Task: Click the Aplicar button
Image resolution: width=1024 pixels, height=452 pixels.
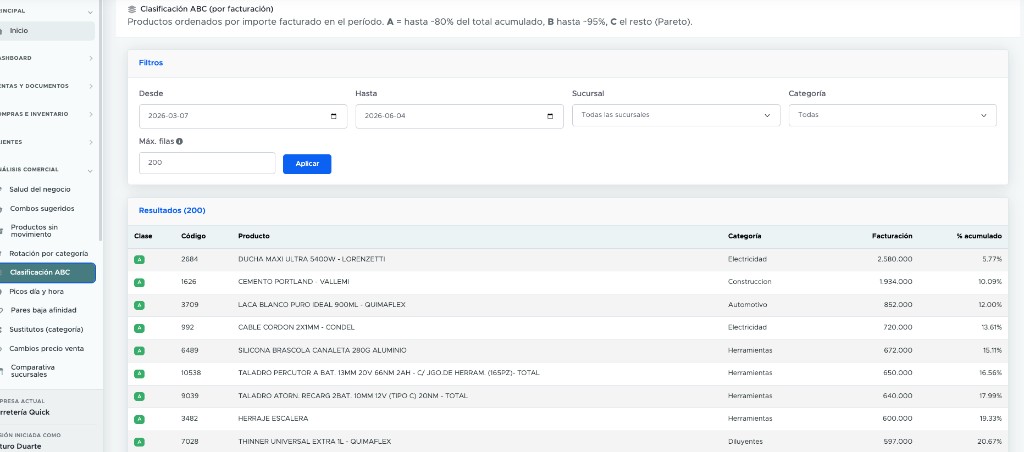Action: 307,164
